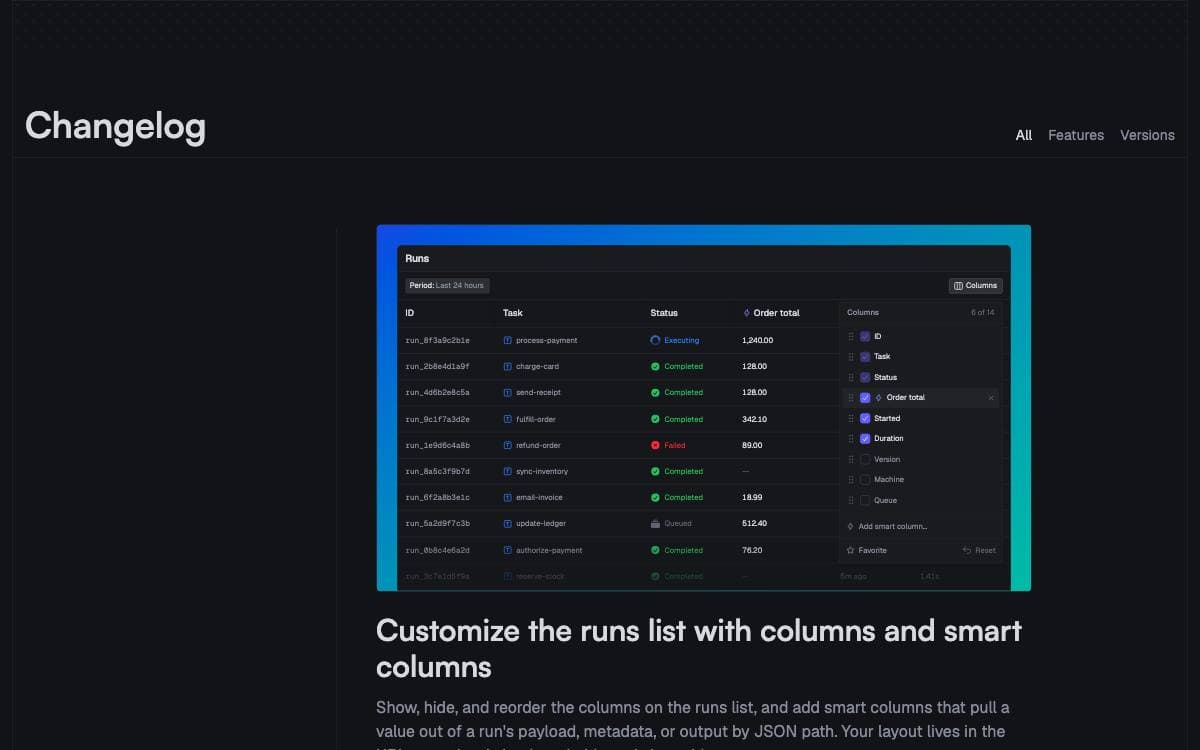Switch to the Versions changelog filter
Viewport: 1200px width, 750px height.
[1147, 135]
